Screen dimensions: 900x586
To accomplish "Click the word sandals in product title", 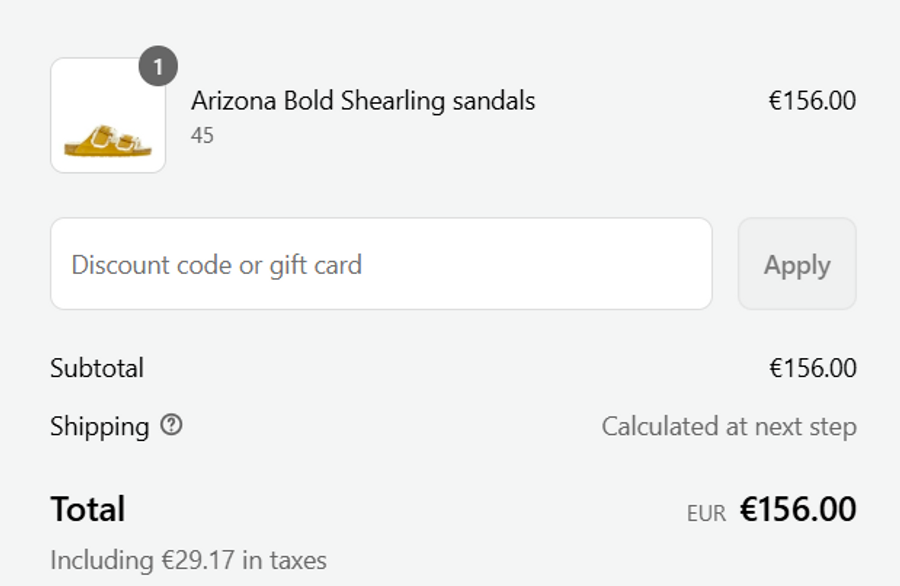I will click(494, 101).
